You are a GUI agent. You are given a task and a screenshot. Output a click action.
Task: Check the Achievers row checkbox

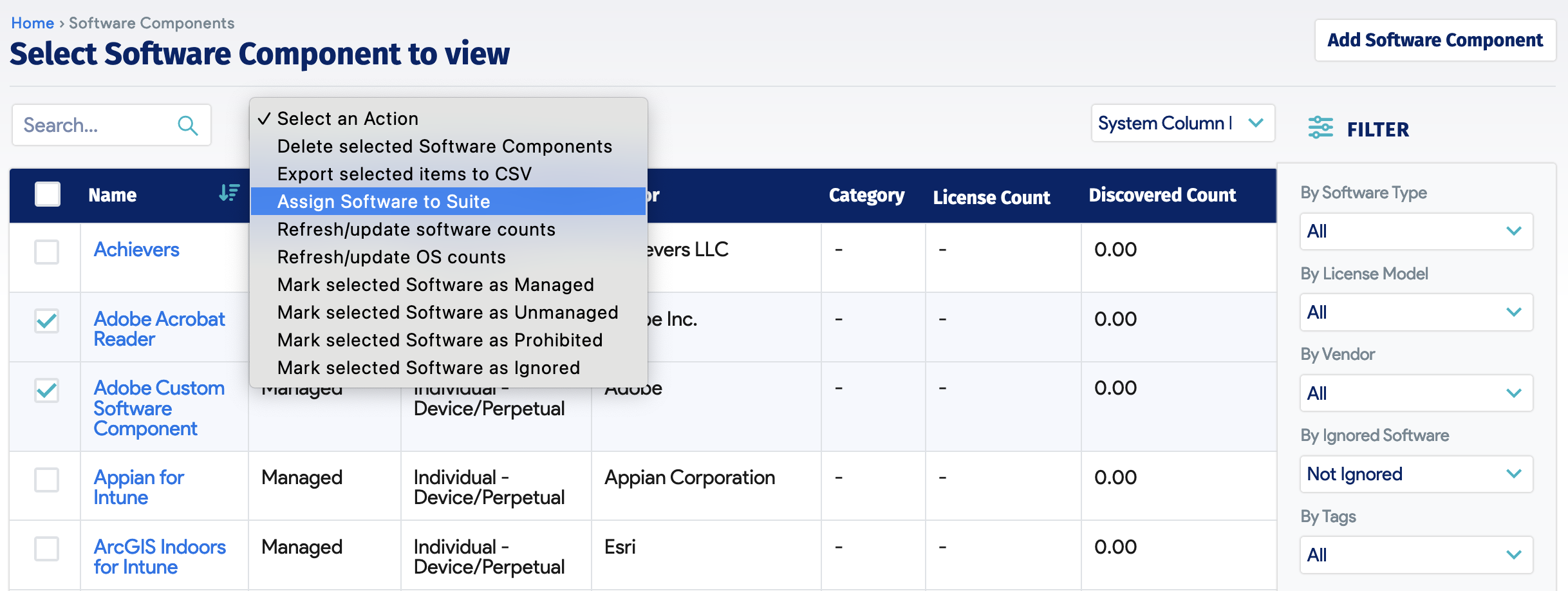click(46, 252)
